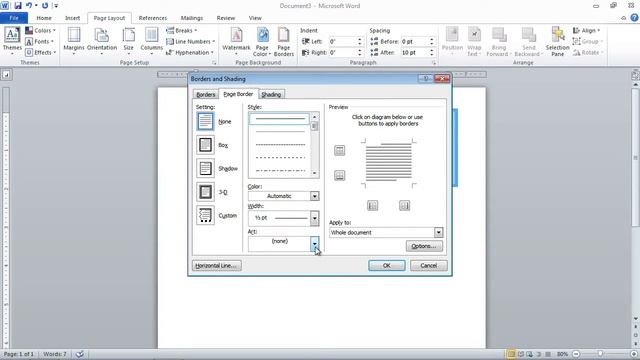Click the Margins icon
The height and width of the screenshot is (360, 640).
[74, 41]
